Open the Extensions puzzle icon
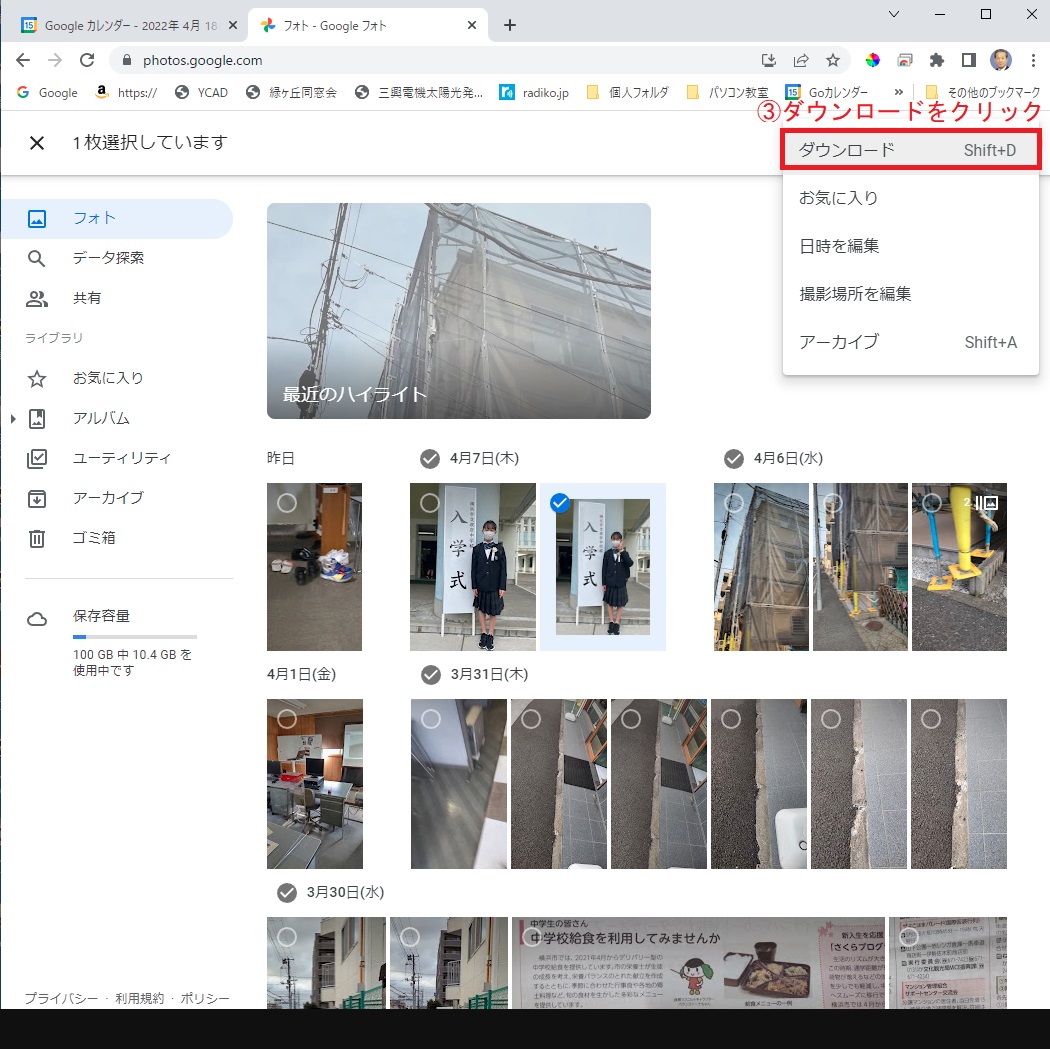The image size is (1050, 1049). pos(937,61)
